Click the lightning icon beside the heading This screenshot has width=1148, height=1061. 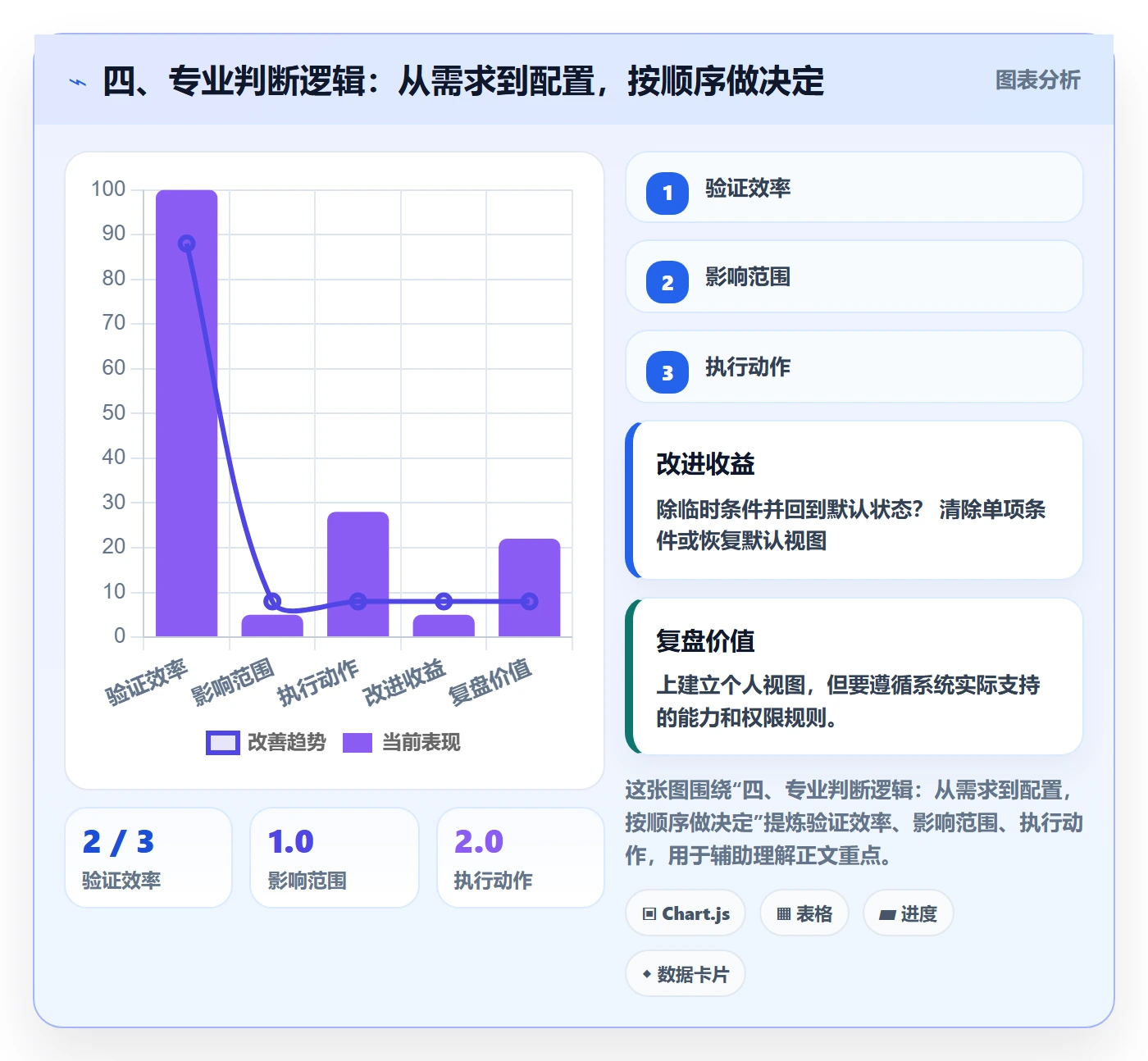click(78, 82)
